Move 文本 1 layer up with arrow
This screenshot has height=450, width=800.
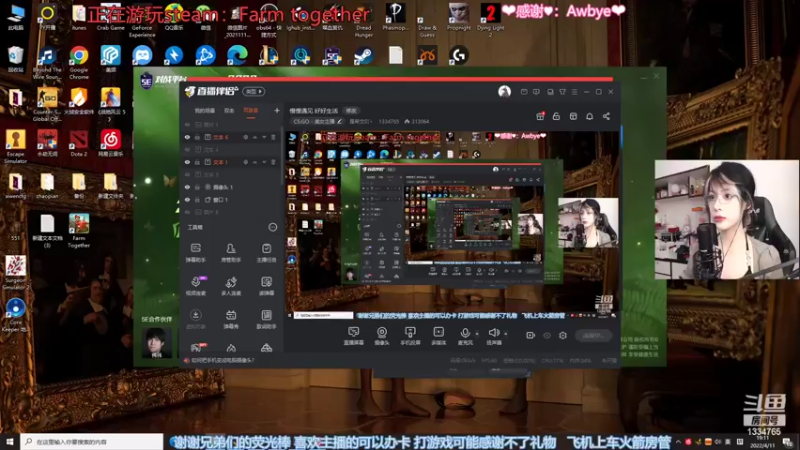click(x=255, y=162)
